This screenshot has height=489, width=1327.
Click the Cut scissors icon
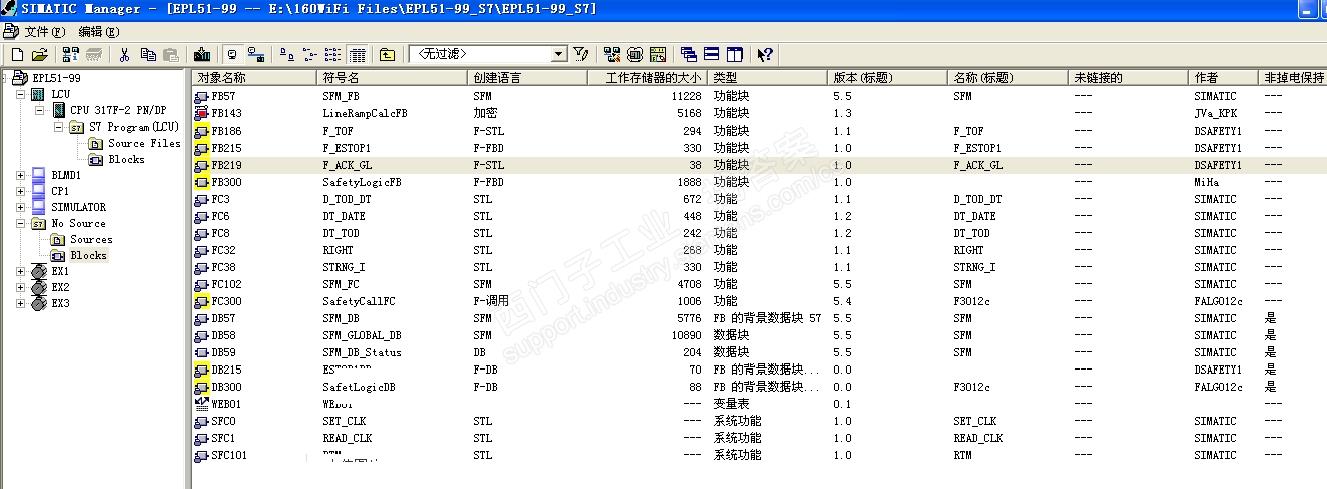125,54
